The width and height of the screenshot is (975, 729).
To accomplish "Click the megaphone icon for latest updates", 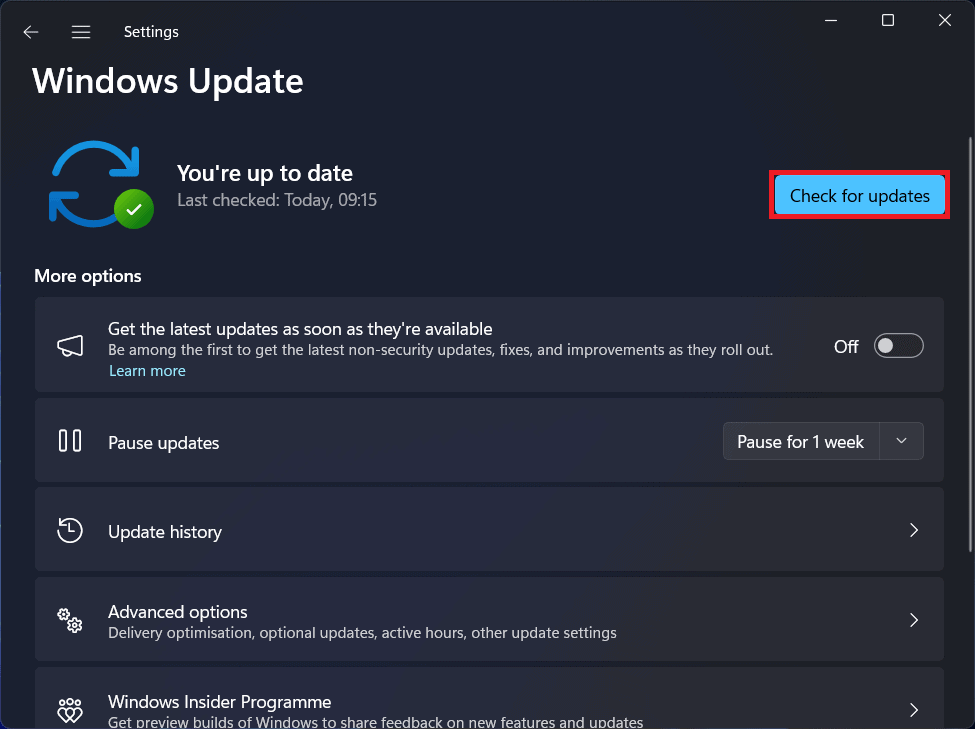I will (70, 346).
